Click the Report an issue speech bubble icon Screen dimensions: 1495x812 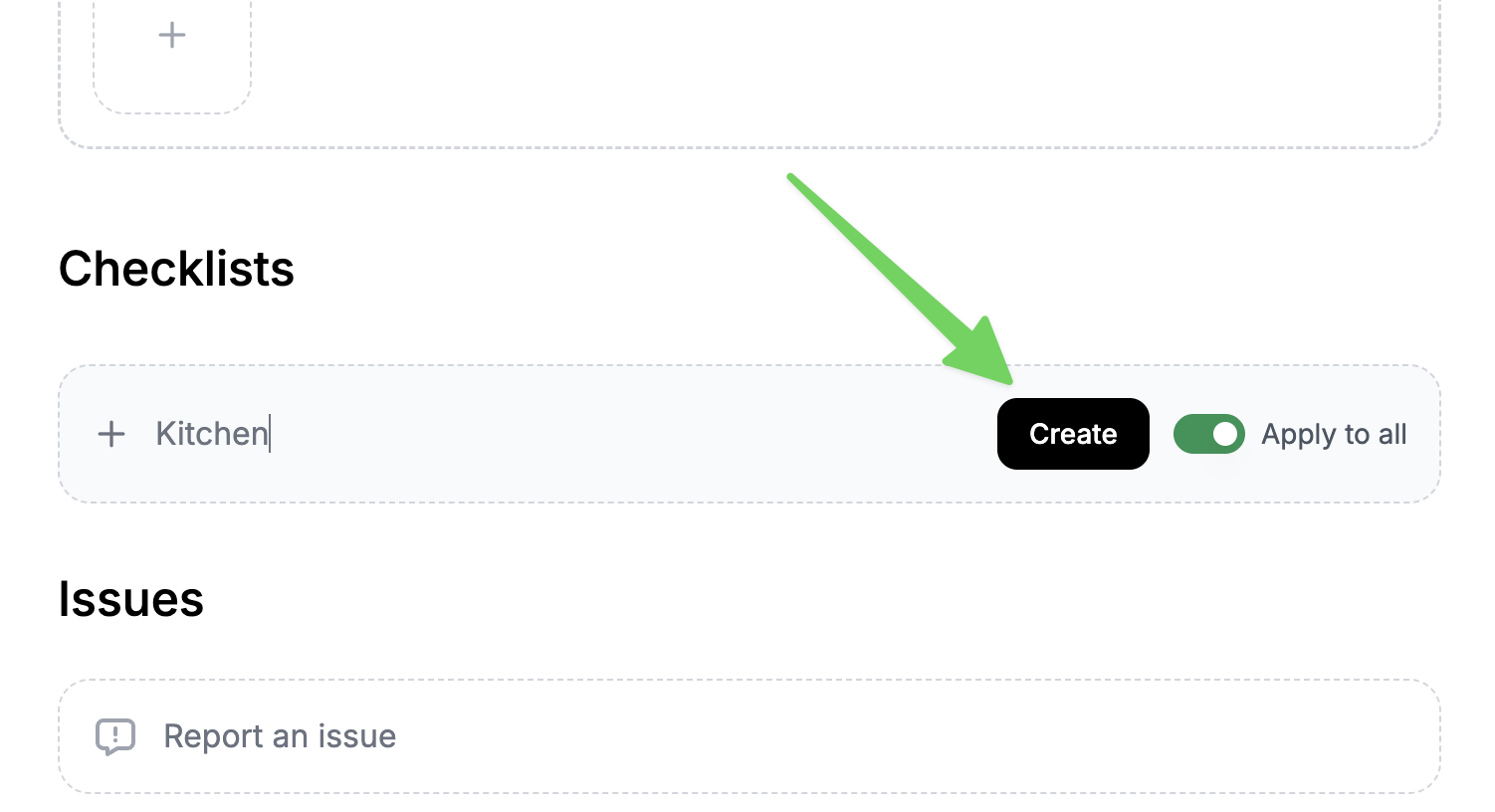[115, 736]
